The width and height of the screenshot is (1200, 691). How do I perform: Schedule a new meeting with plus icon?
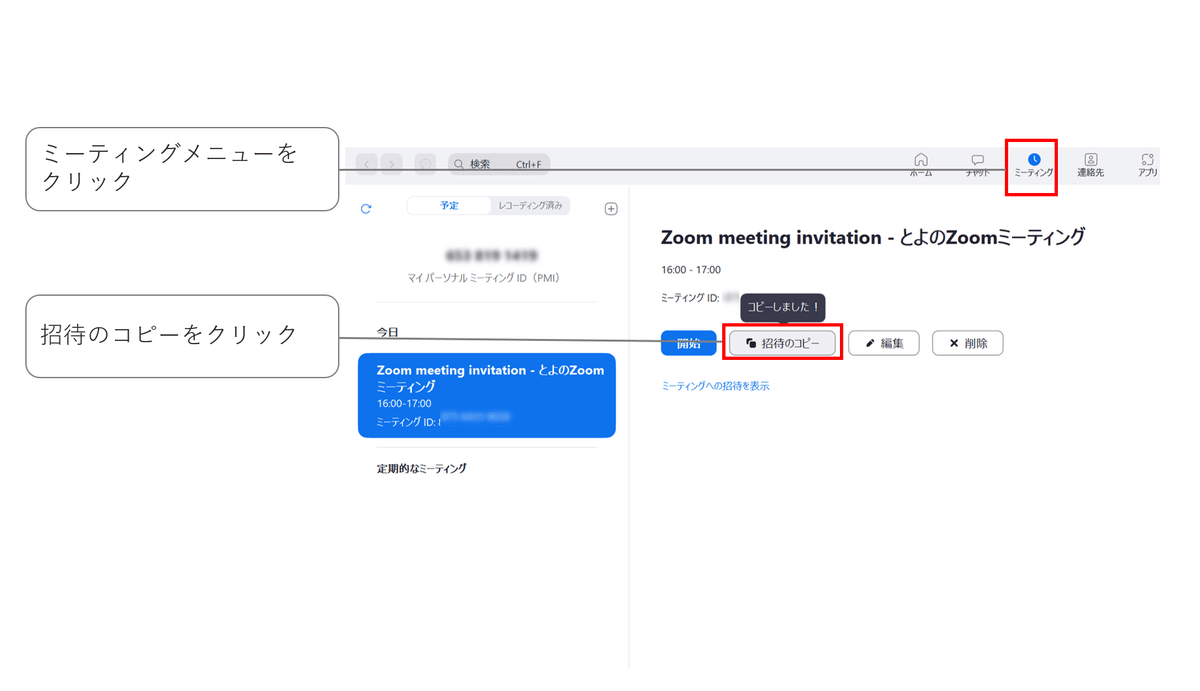click(x=611, y=209)
